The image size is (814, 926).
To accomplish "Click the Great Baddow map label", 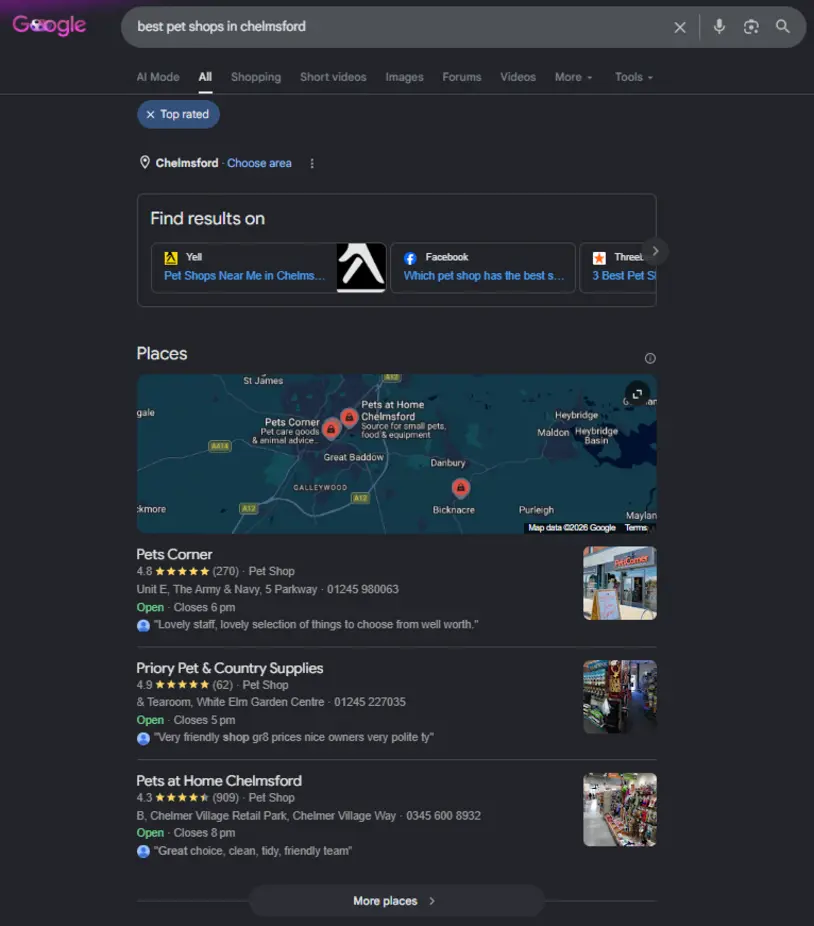I will [353, 457].
